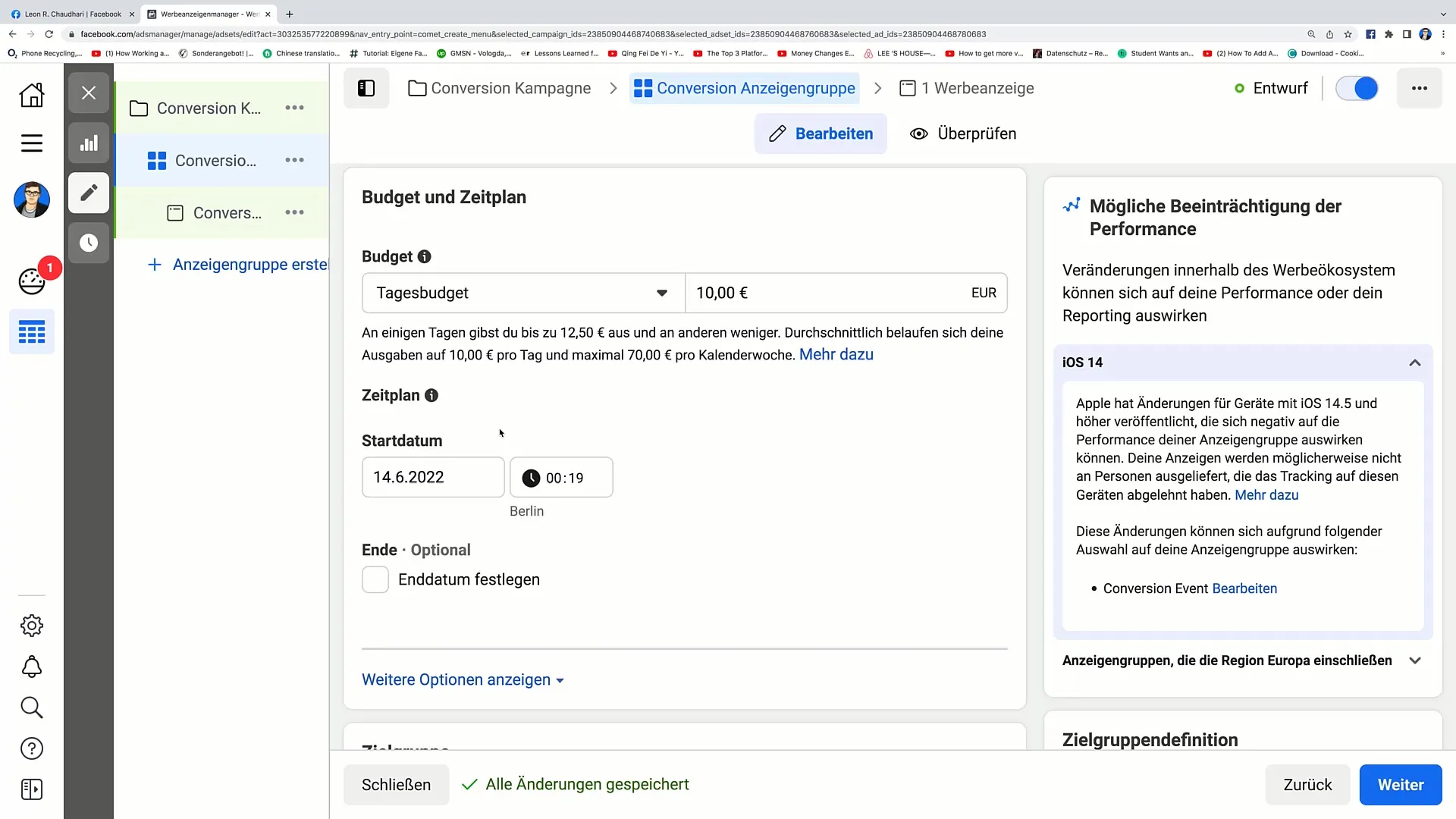Open the Tagesbudget dropdown

click(x=523, y=293)
